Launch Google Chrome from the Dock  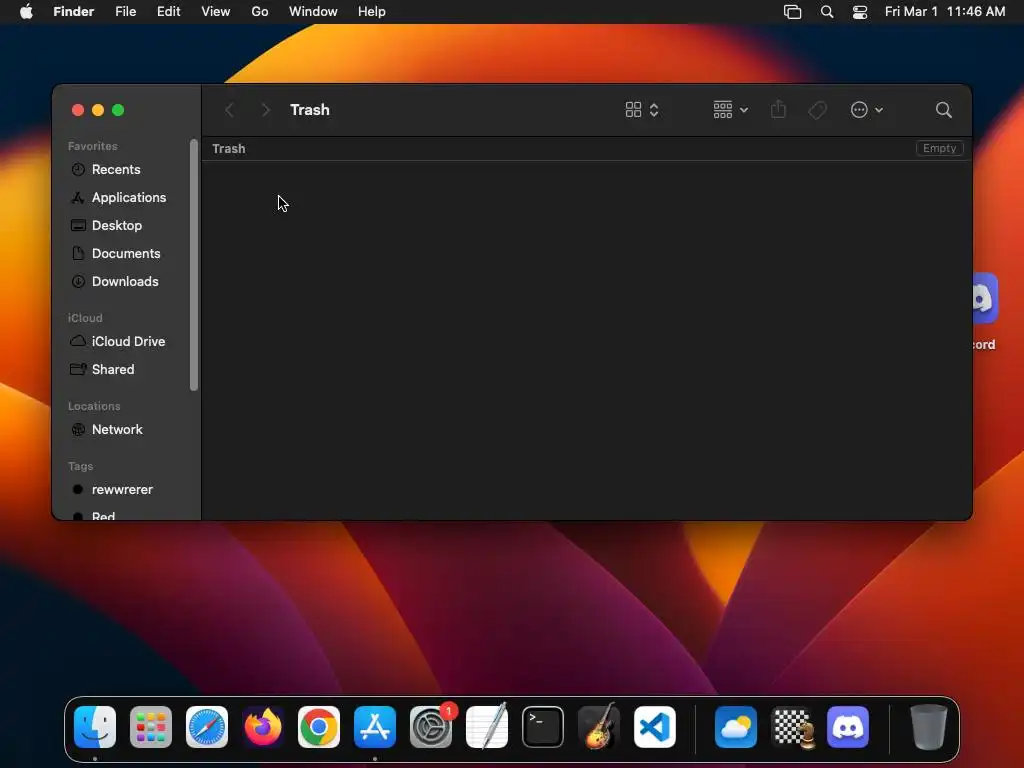319,727
